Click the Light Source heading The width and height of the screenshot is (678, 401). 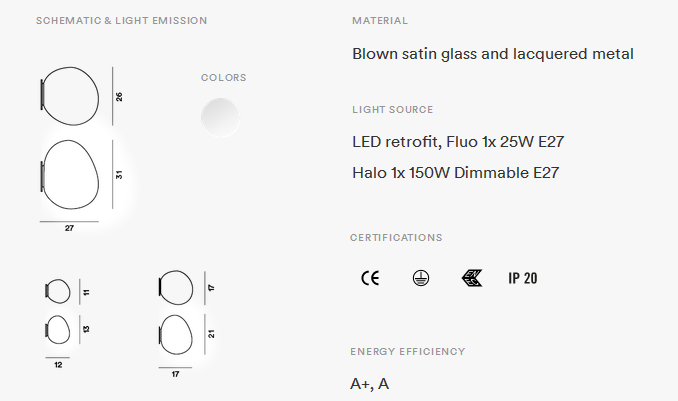(393, 110)
